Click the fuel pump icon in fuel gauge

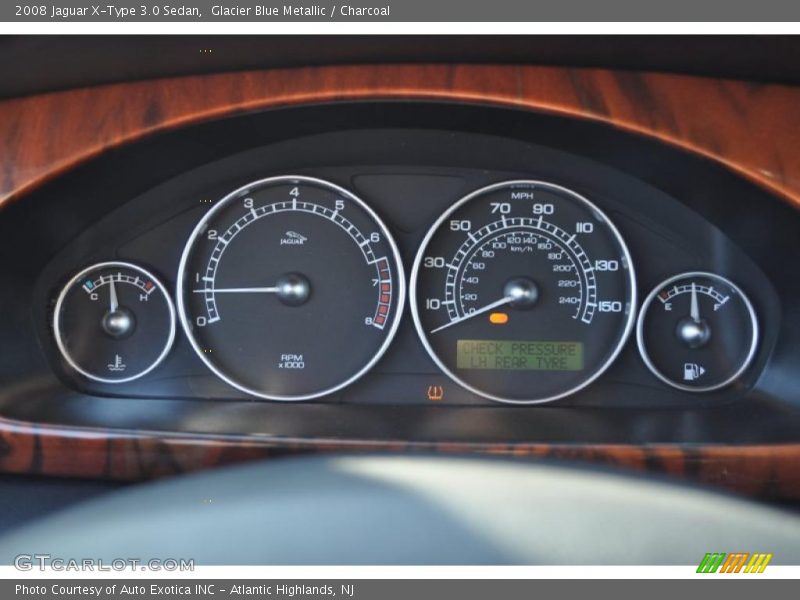[x=693, y=371]
